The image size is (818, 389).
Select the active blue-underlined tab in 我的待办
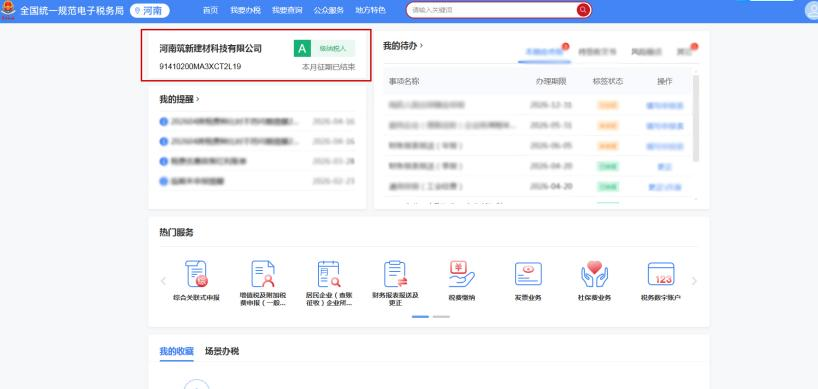544,52
